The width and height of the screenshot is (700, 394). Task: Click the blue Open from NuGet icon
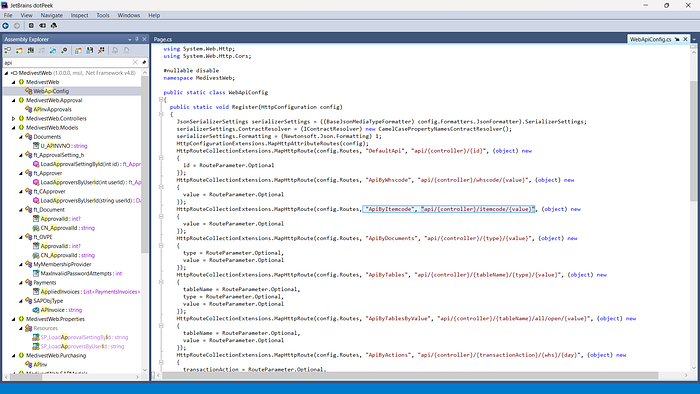tap(53, 50)
